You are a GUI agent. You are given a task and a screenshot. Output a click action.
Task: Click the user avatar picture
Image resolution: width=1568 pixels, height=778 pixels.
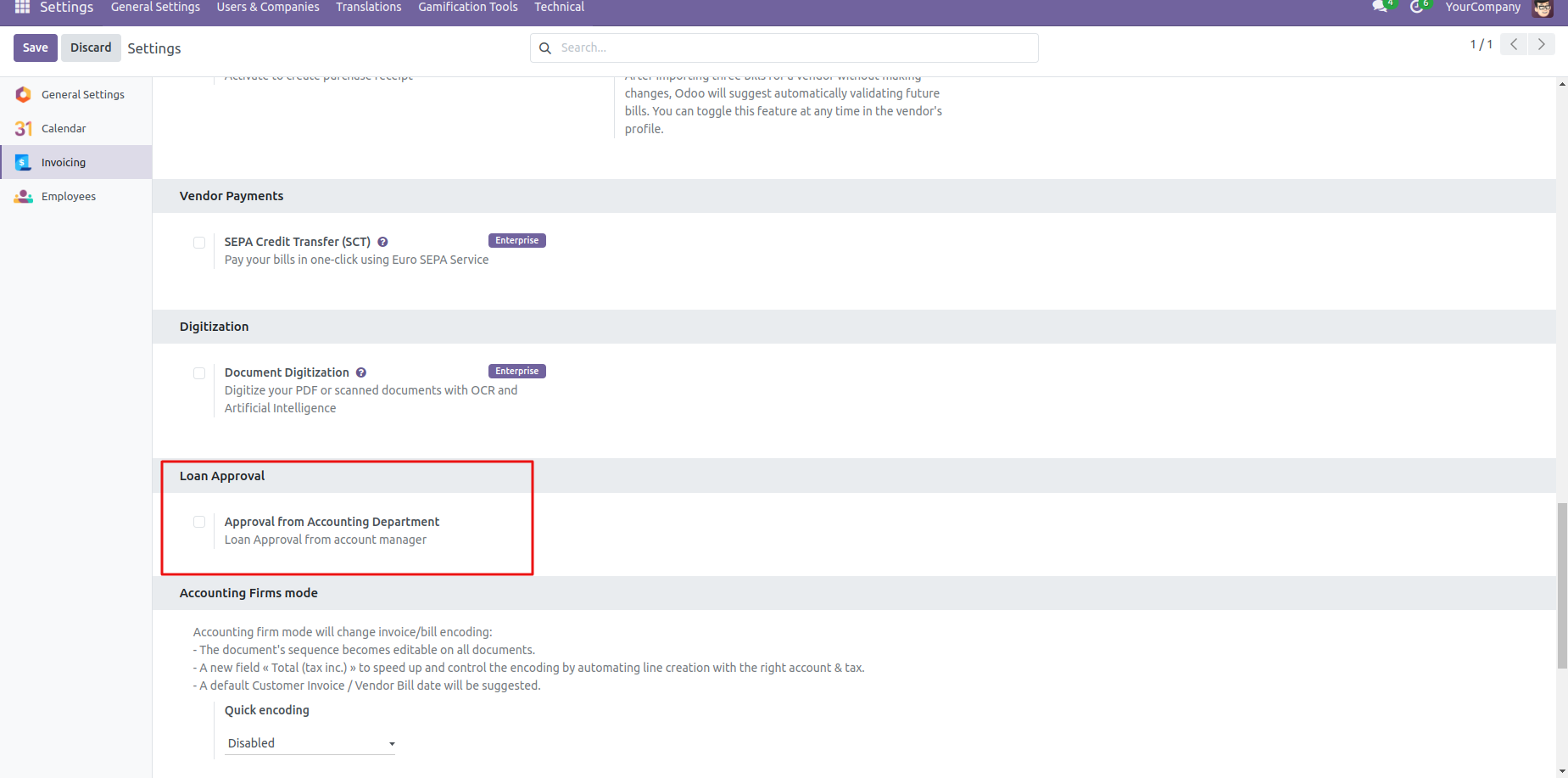[x=1543, y=8]
